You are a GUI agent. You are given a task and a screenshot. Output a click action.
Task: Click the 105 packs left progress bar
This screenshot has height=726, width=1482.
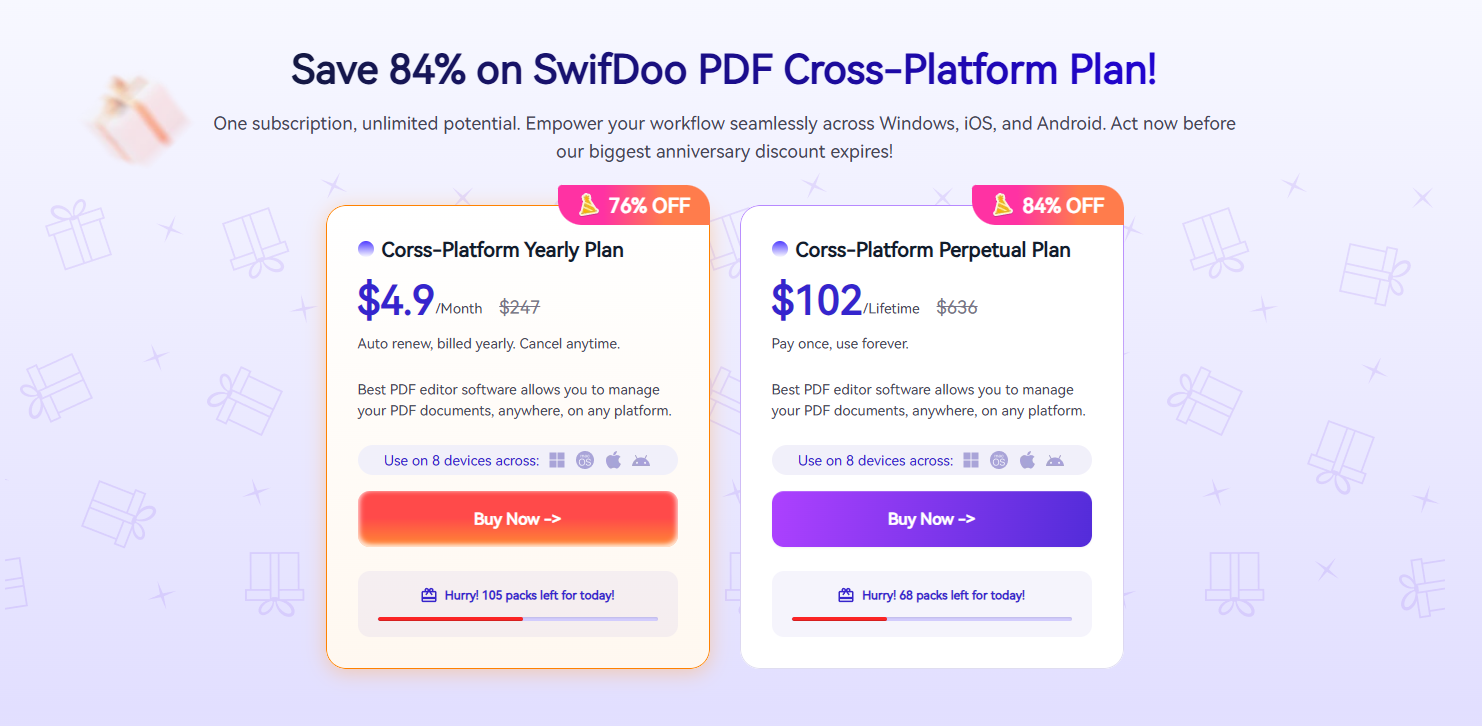click(x=518, y=619)
